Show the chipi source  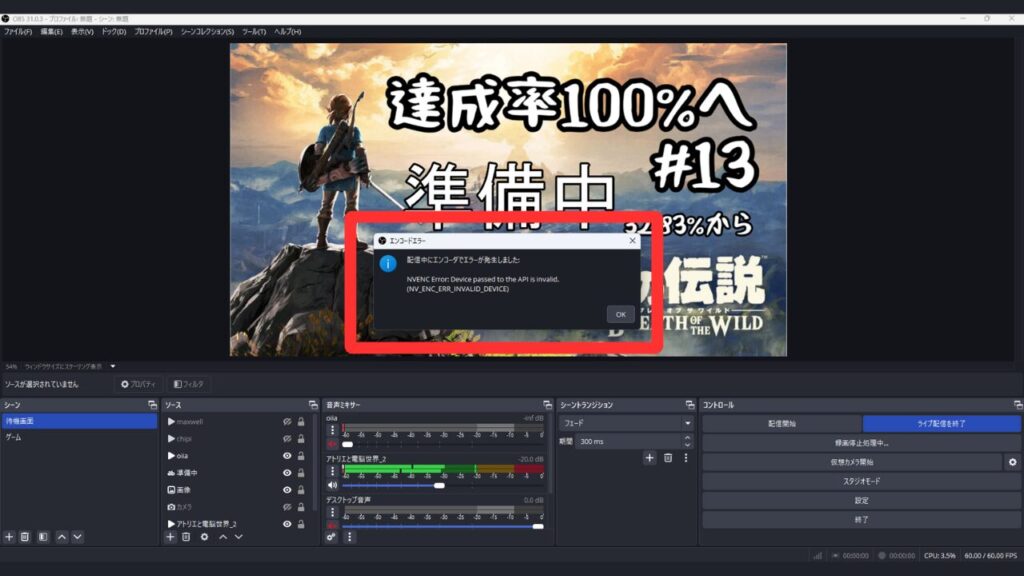coord(287,439)
